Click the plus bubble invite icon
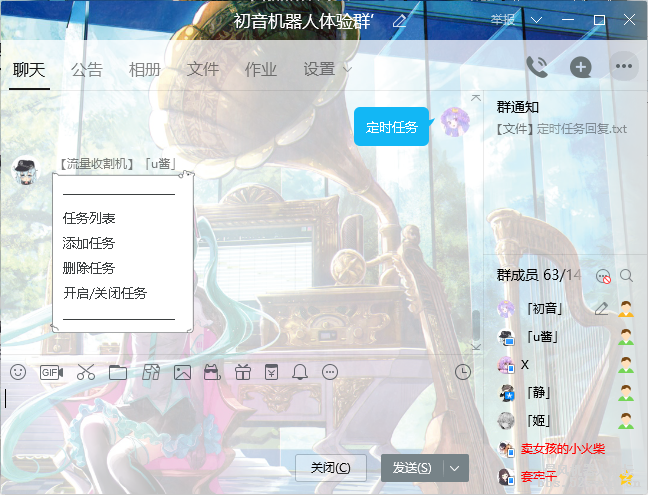 pos(581,67)
